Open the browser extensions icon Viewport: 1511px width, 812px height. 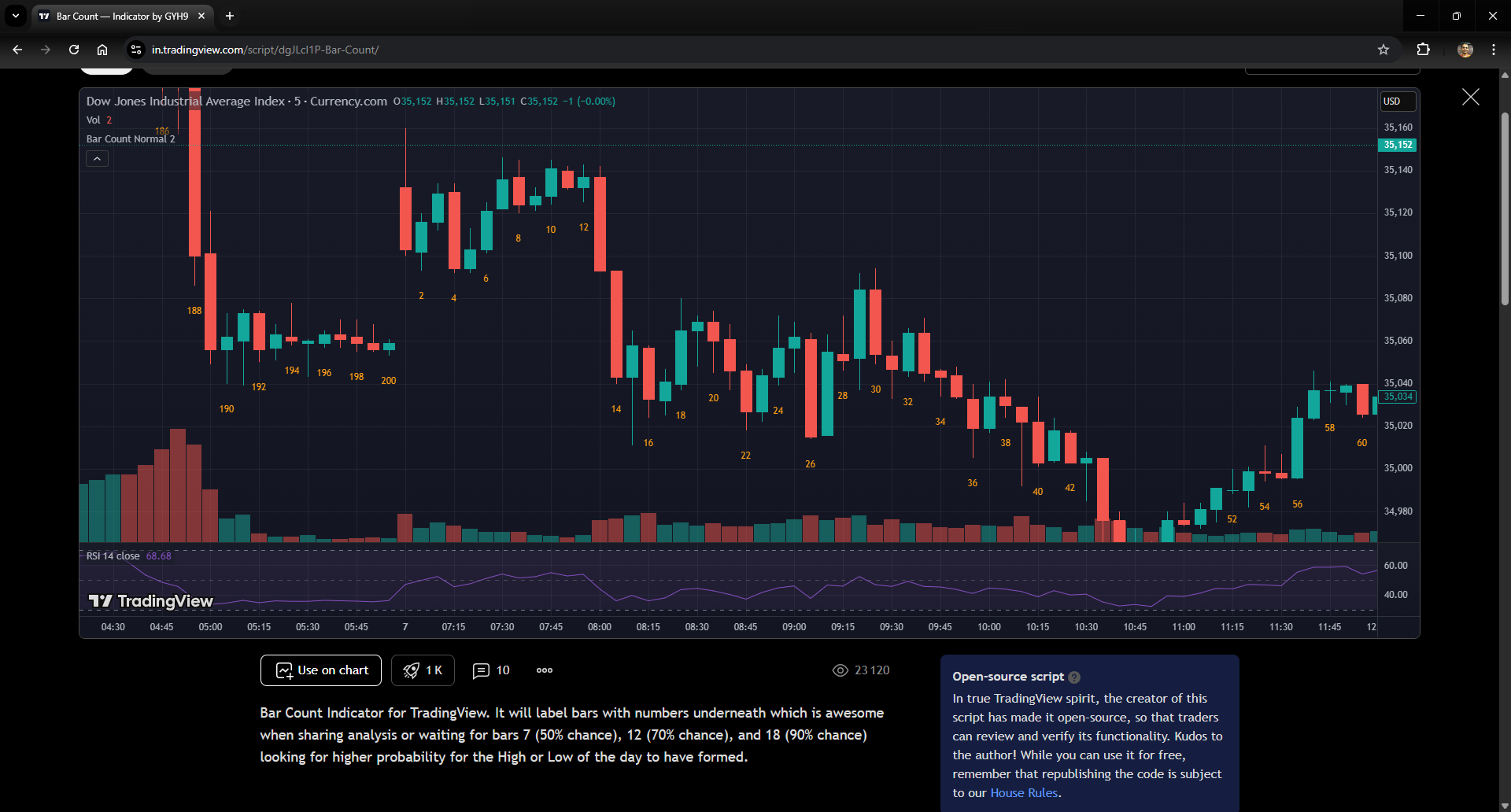pyautogui.click(x=1423, y=50)
